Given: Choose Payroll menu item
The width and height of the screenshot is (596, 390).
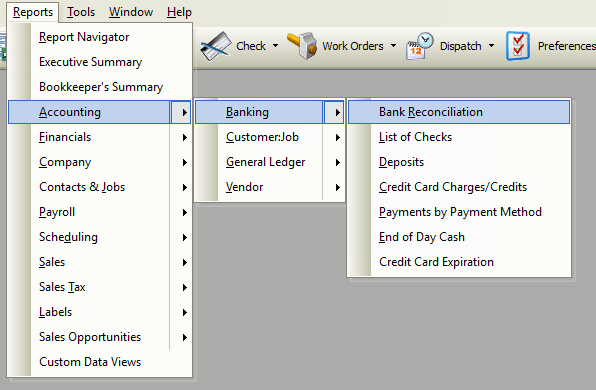Looking at the screenshot, I should pos(100,212).
